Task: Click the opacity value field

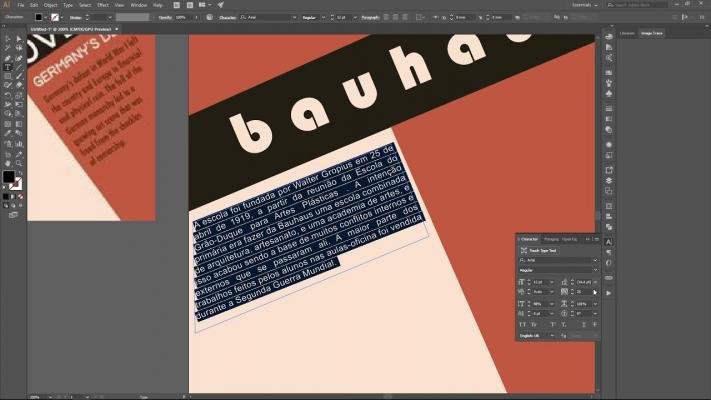Action: coord(183,17)
